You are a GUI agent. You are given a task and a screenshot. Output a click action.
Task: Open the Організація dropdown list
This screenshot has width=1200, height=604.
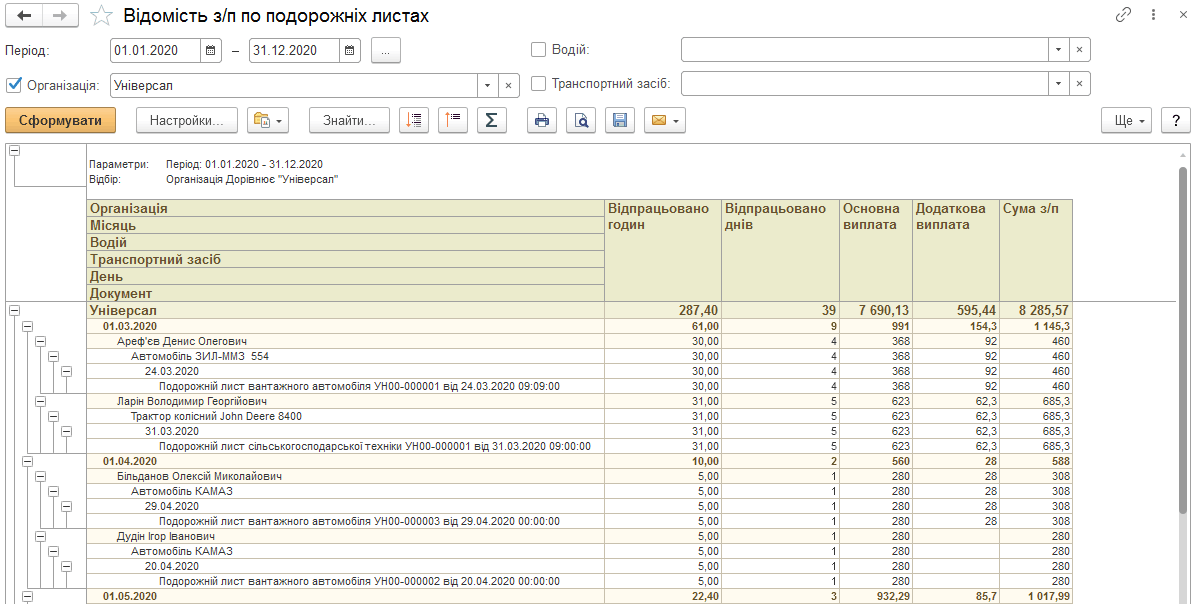click(x=487, y=85)
